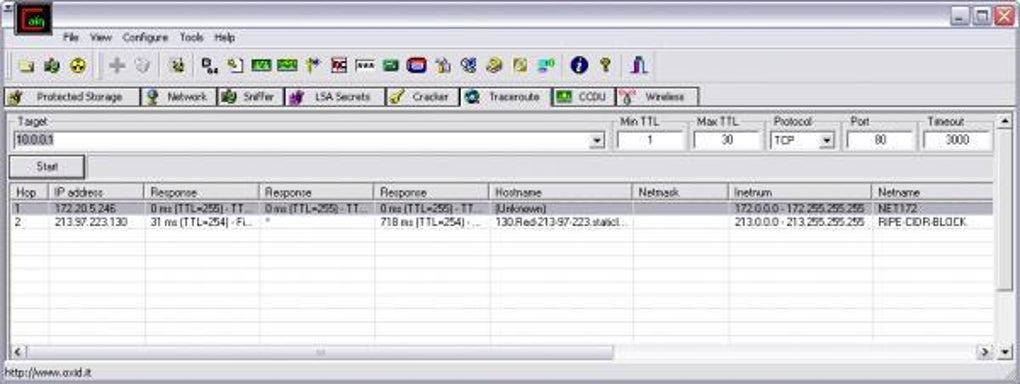Click the horizontal scrollbar right arrow
Image resolution: width=1020 pixels, height=384 pixels.
986,352
